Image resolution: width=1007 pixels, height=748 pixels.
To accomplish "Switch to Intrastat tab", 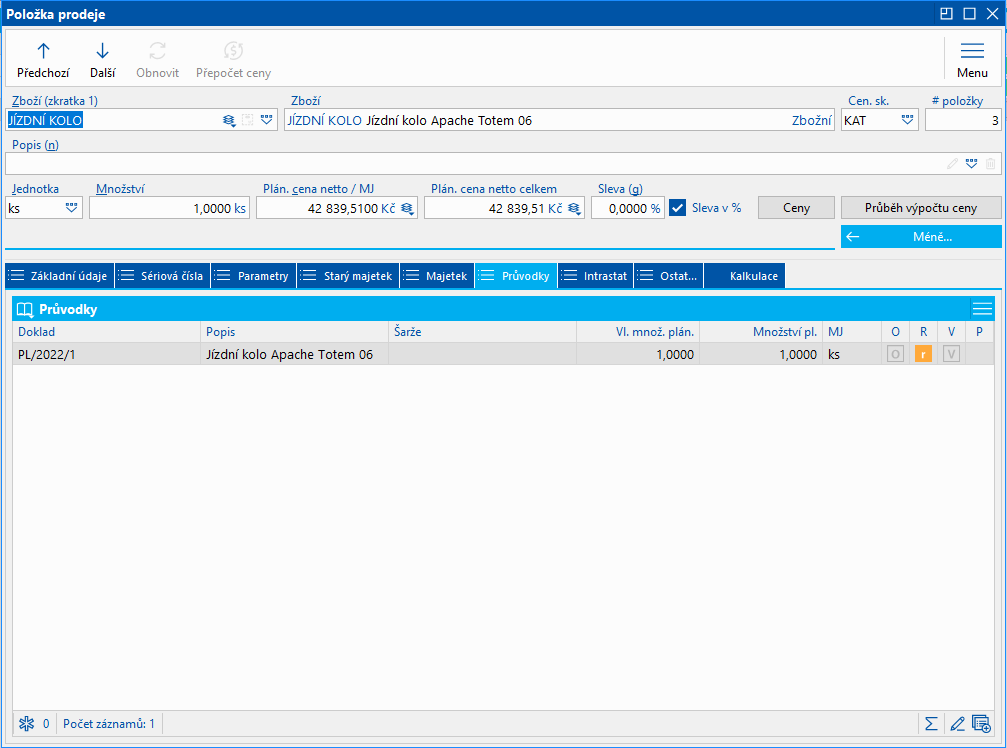I will (x=596, y=276).
